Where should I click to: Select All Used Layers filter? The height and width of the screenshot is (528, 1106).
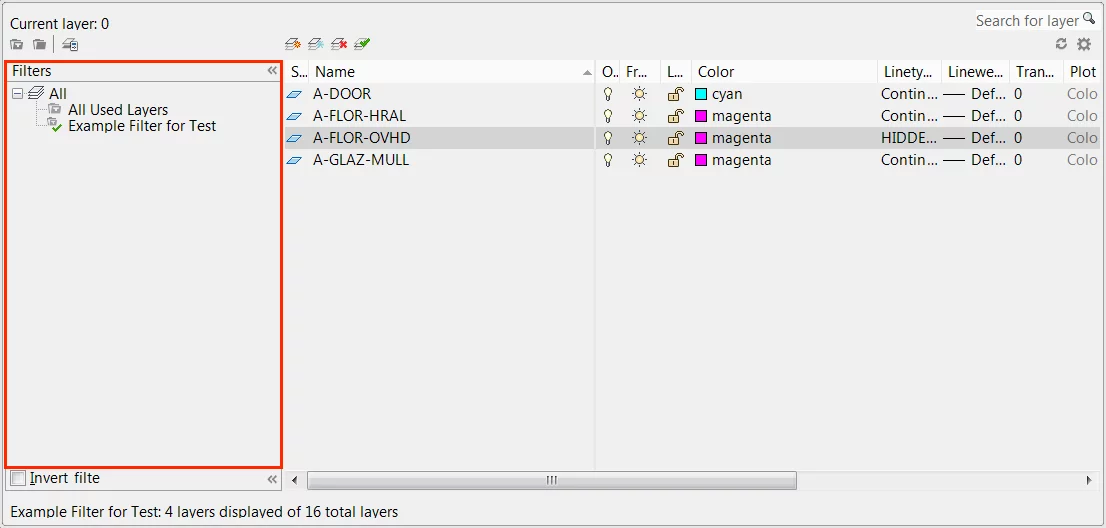click(x=118, y=110)
